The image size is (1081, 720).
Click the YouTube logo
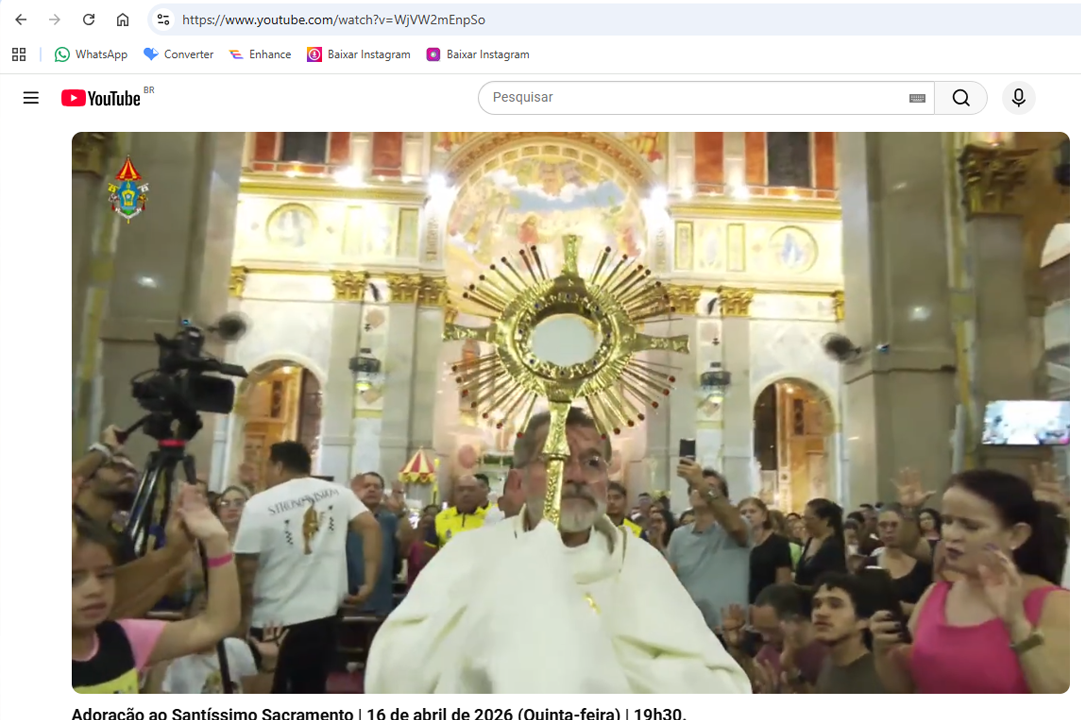(101, 98)
